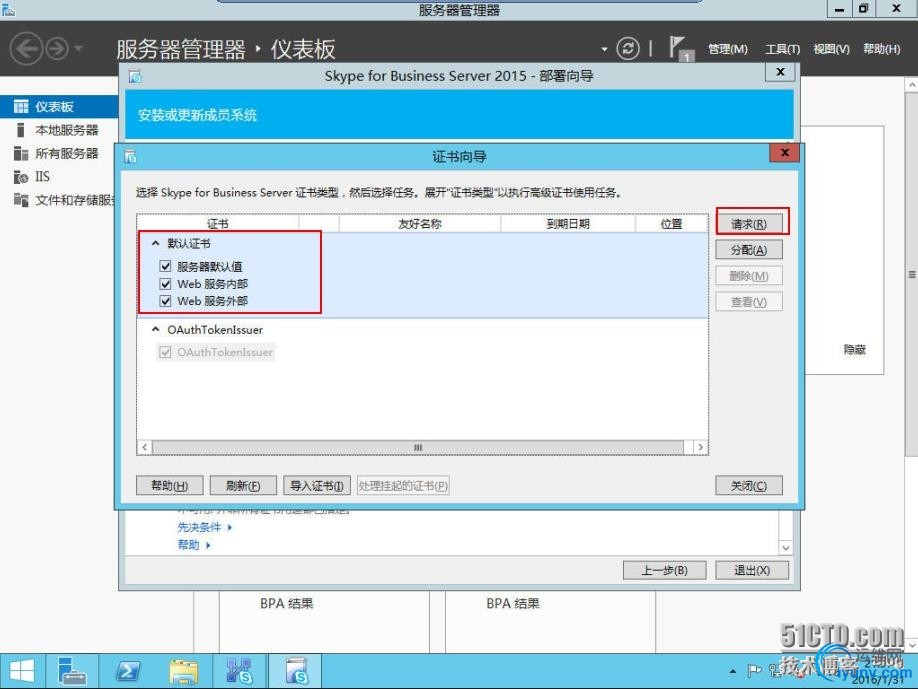Toggle the 服务器默认值 checkbox
This screenshot has height=689, width=918.
pyautogui.click(x=166, y=267)
